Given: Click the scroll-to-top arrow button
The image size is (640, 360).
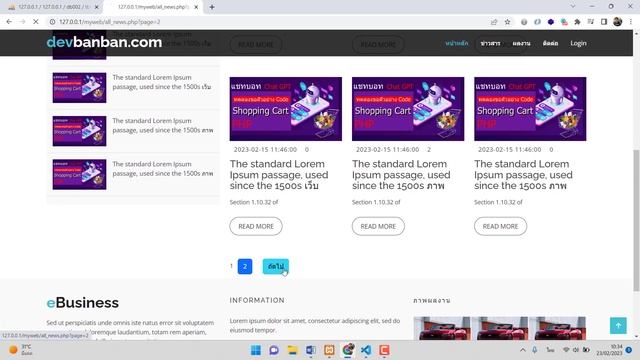Looking at the screenshot, I should coord(618,325).
